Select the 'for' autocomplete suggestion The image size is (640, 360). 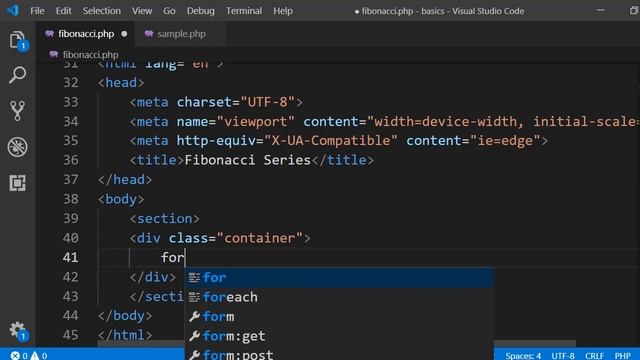click(x=339, y=278)
